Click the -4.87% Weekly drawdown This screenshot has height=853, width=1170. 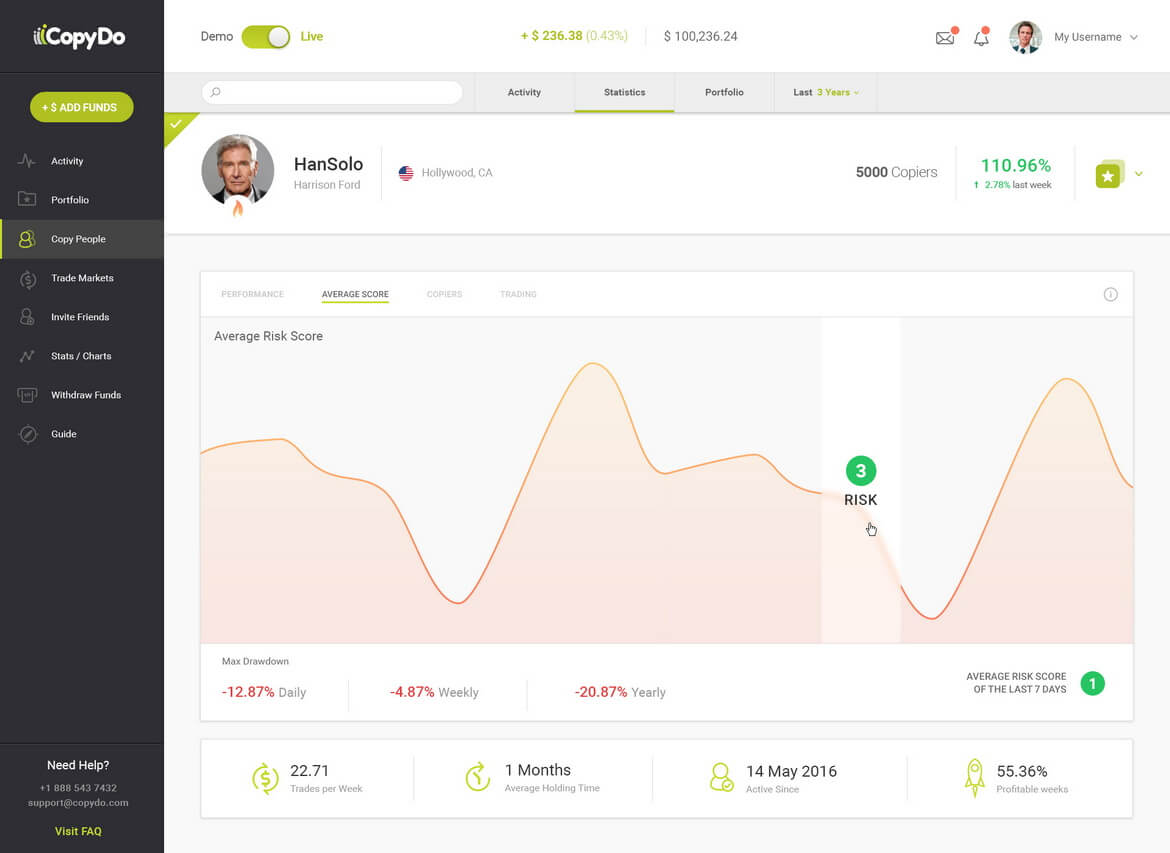434,693
